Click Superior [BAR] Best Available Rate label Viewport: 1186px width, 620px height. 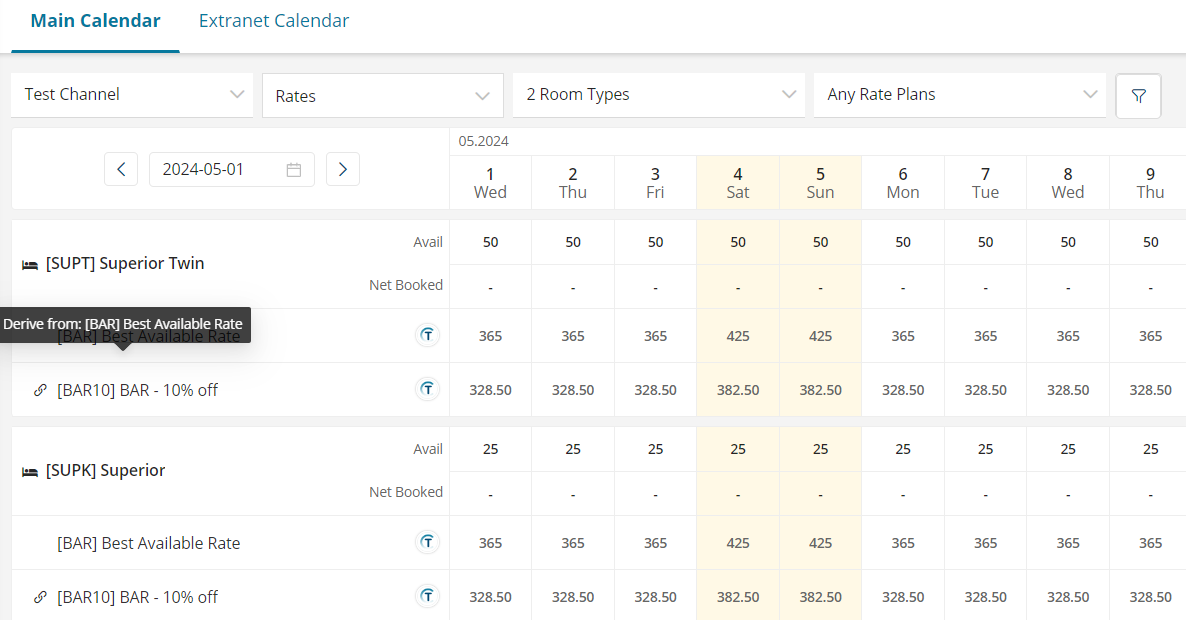tap(148, 543)
